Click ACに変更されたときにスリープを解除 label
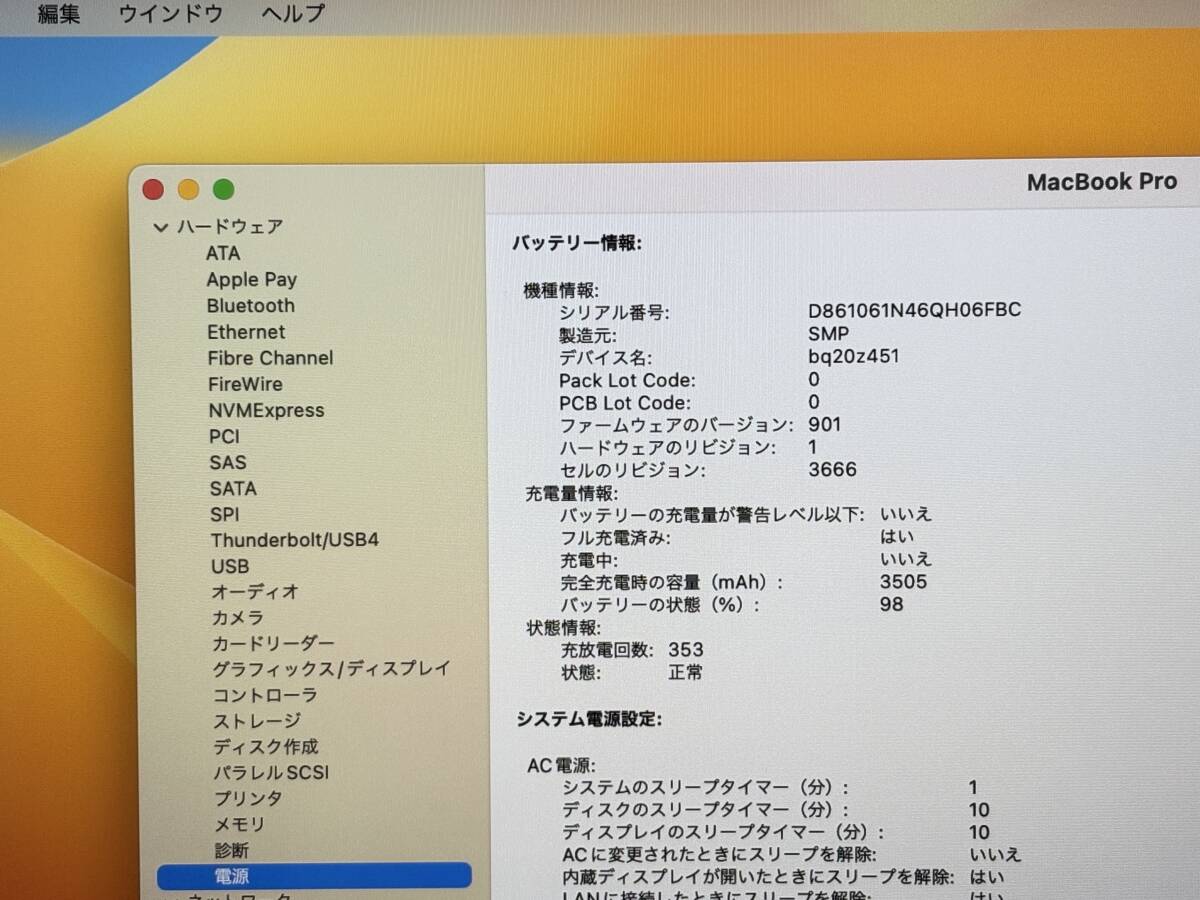 tap(719, 855)
